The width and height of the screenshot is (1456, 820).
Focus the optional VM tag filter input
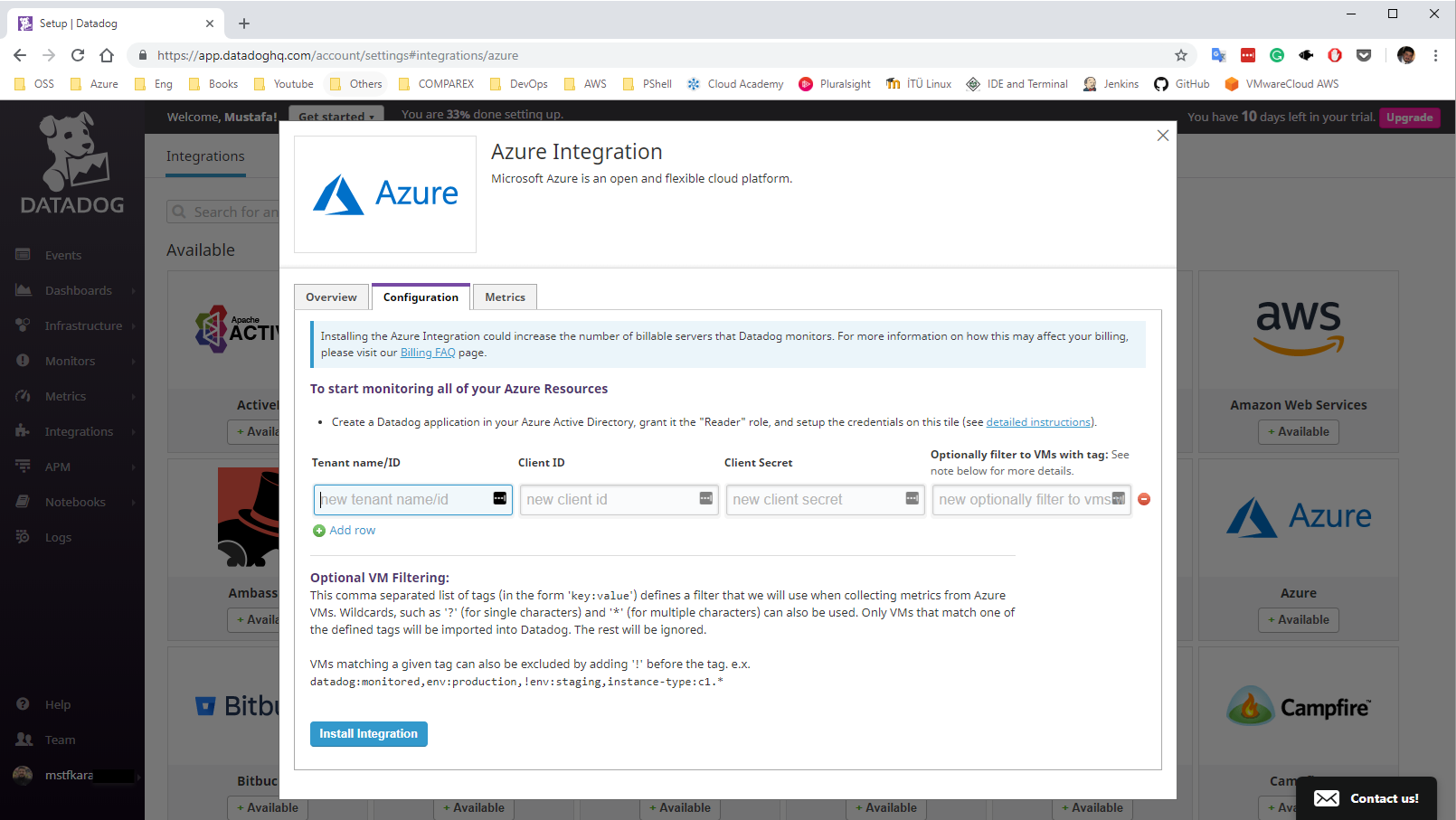tap(1031, 500)
